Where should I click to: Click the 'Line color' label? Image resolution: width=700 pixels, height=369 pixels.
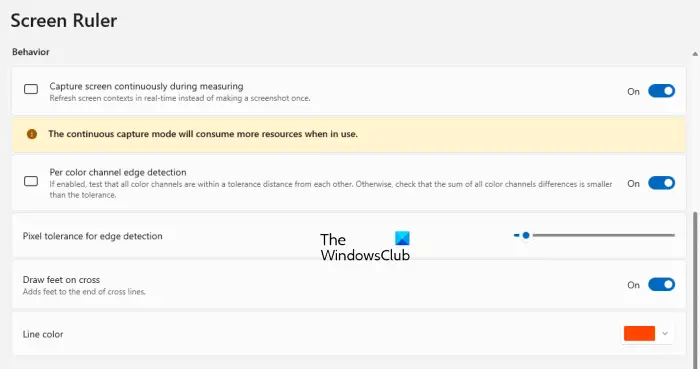pos(43,334)
